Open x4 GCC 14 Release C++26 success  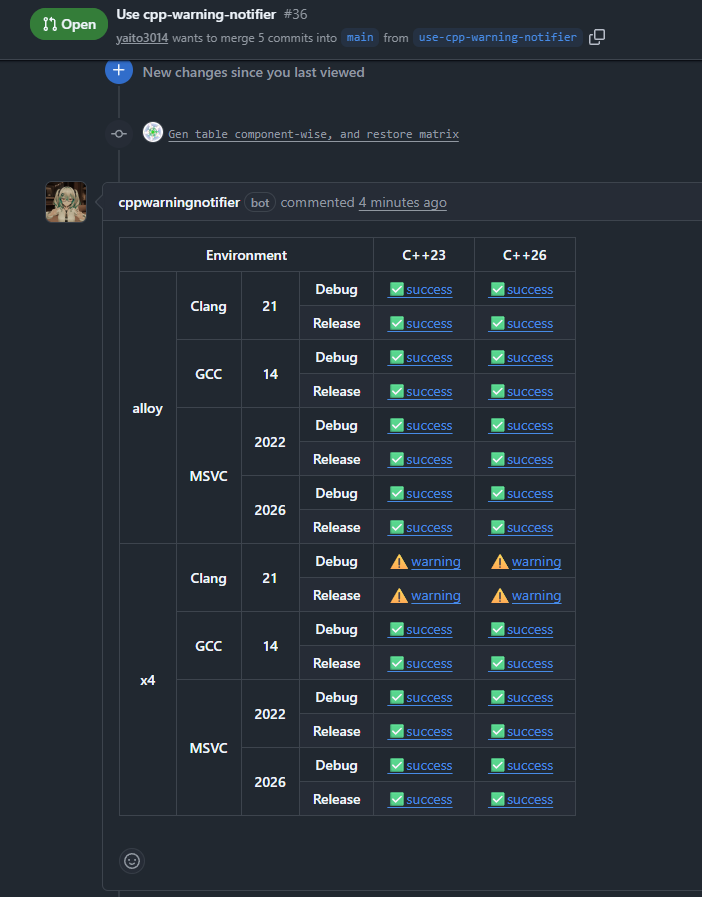521,664
